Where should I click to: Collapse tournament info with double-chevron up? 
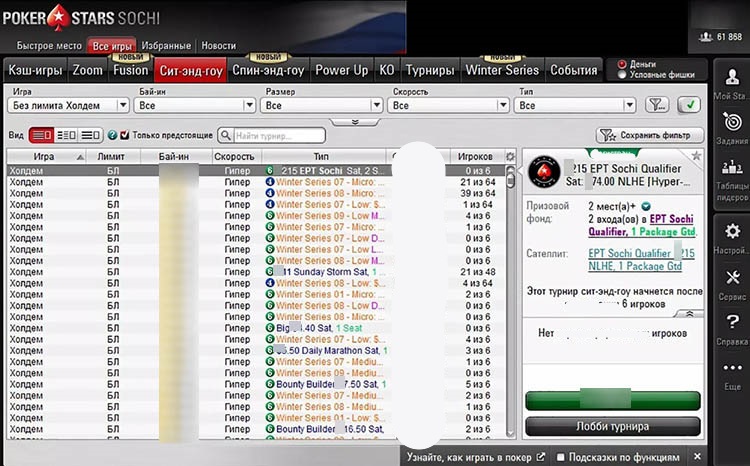click(x=689, y=313)
